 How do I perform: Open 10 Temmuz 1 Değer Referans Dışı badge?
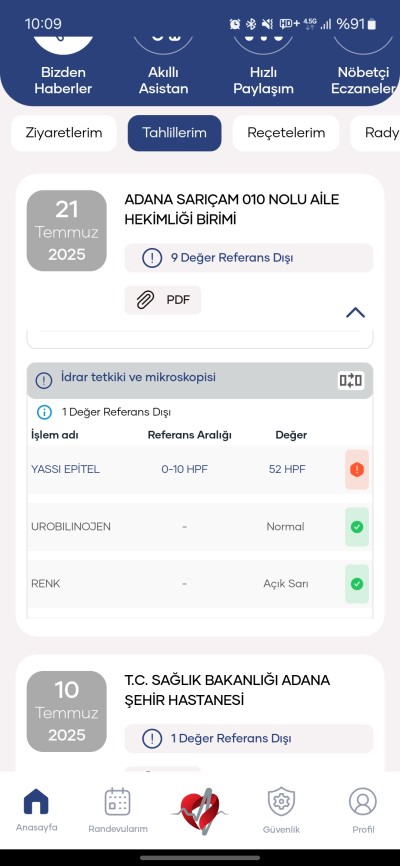click(x=249, y=738)
